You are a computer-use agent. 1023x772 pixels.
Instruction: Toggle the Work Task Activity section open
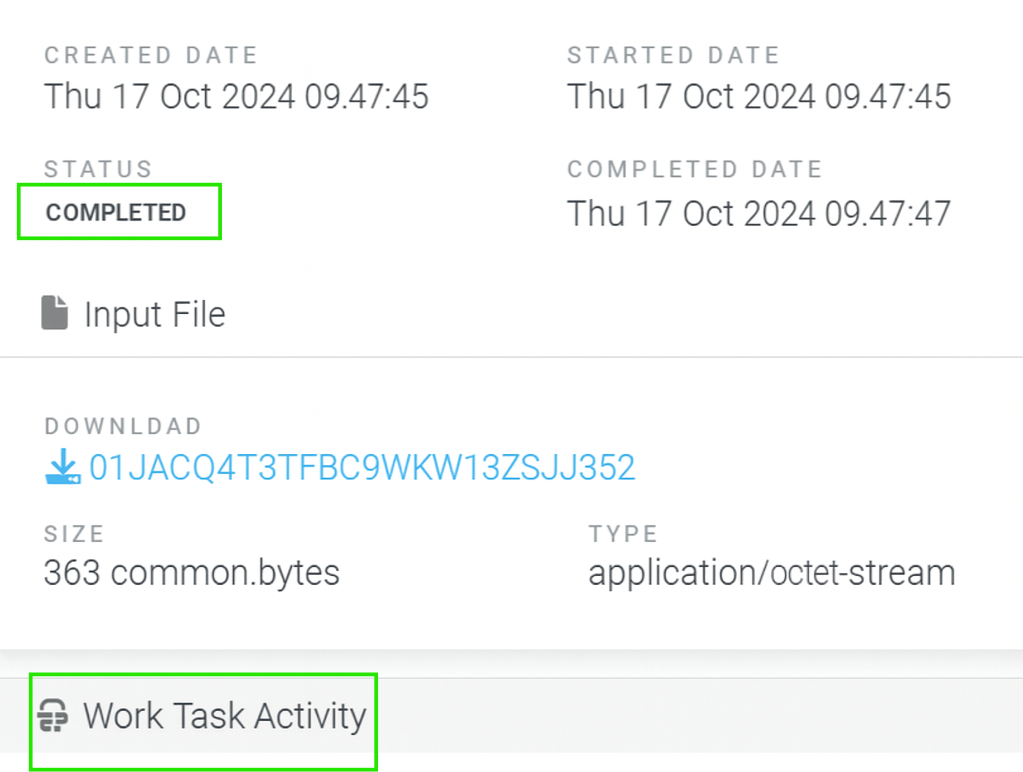click(226, 716)
